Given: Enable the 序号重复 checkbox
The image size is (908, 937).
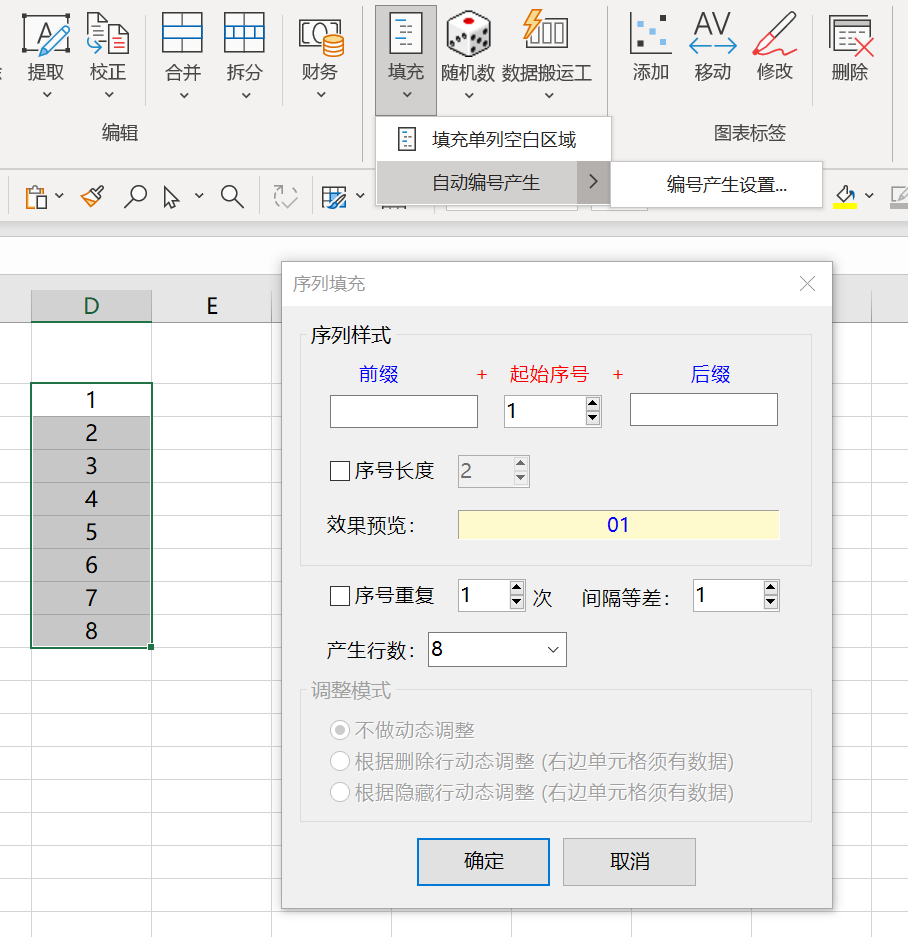Looking at the screenshot, I should click(340, 596).
